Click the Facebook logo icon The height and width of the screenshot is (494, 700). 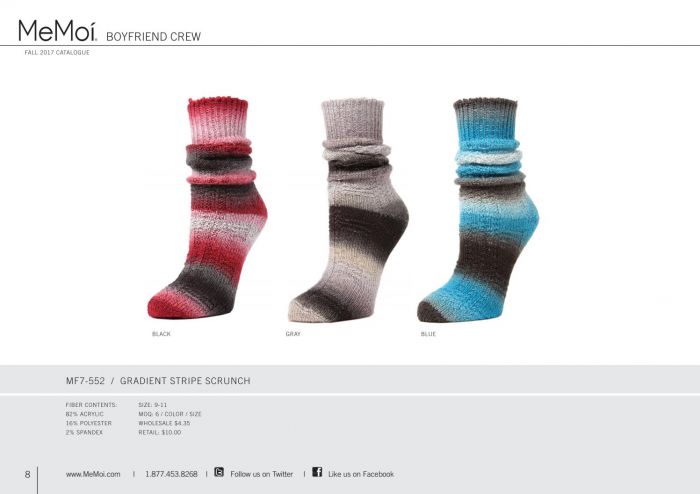tap(317, 472)
